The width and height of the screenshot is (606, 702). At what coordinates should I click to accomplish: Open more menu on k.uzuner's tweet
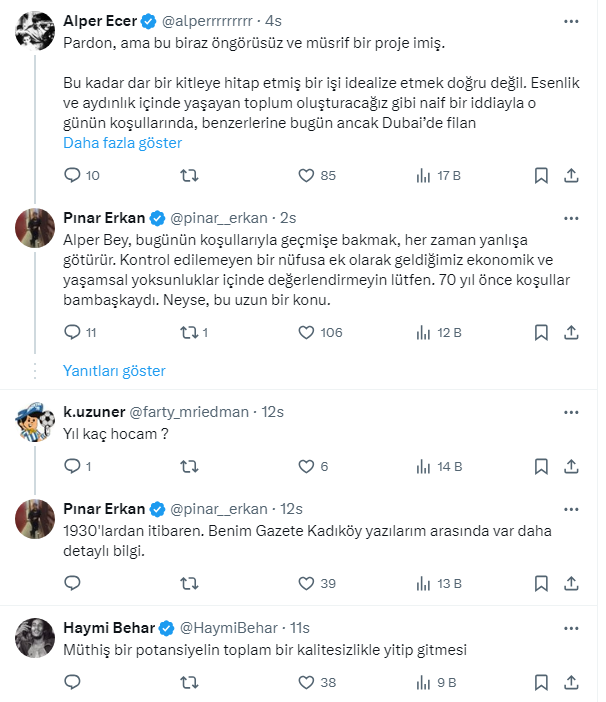pos(571,412)
